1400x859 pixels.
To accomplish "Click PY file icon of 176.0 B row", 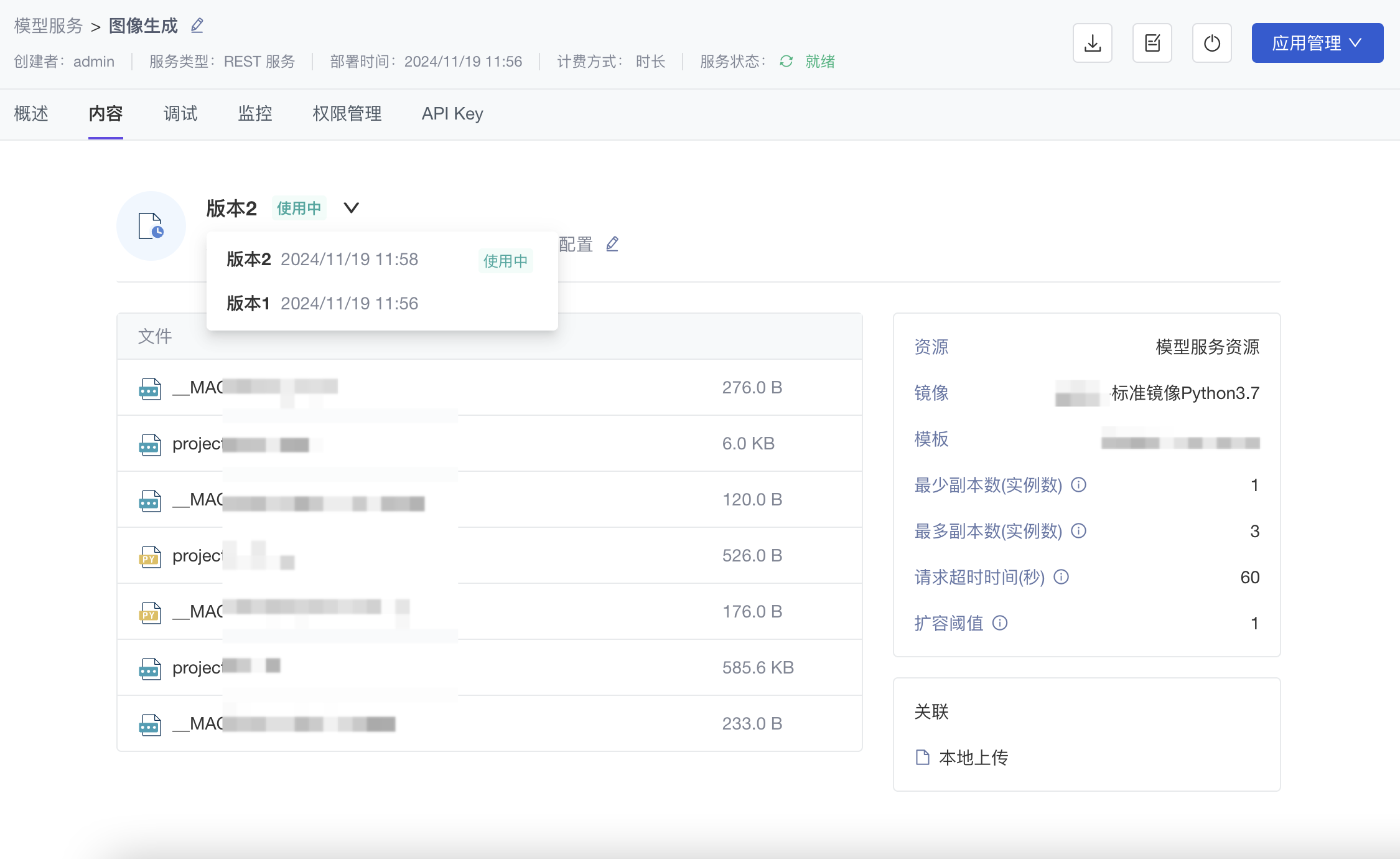I will 150,613.
